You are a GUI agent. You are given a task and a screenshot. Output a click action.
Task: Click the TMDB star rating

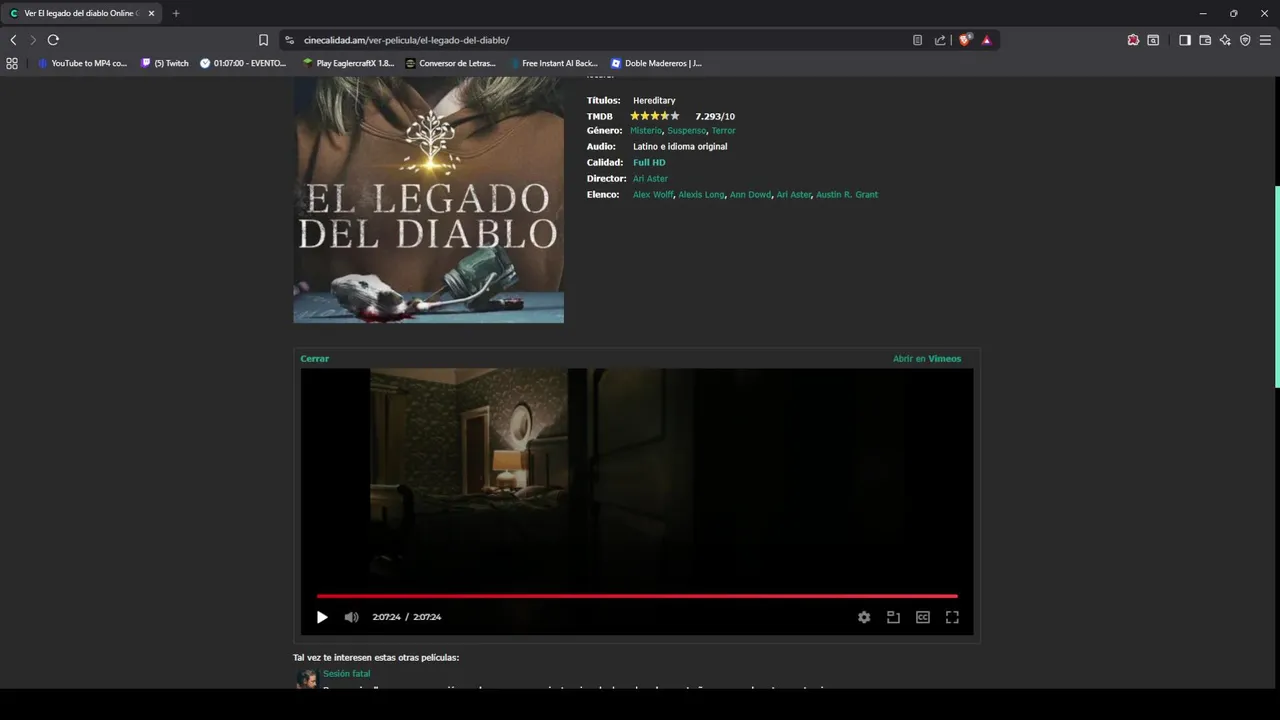[x=654, y=116]
